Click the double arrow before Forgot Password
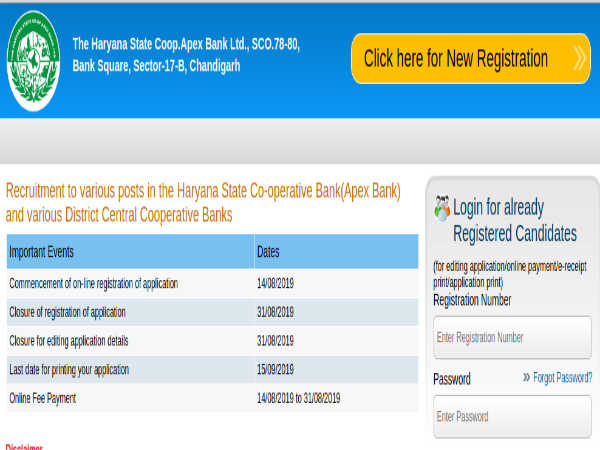This screenshot has height=450, width=600. [x=526, y=378]
